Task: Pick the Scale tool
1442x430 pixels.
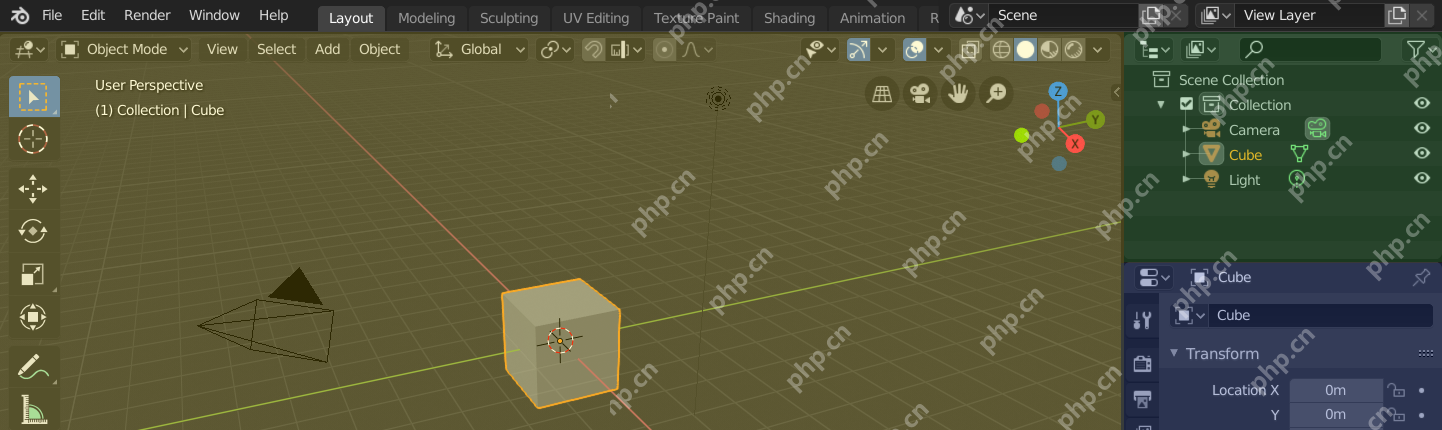Action: tap(34, 274)
